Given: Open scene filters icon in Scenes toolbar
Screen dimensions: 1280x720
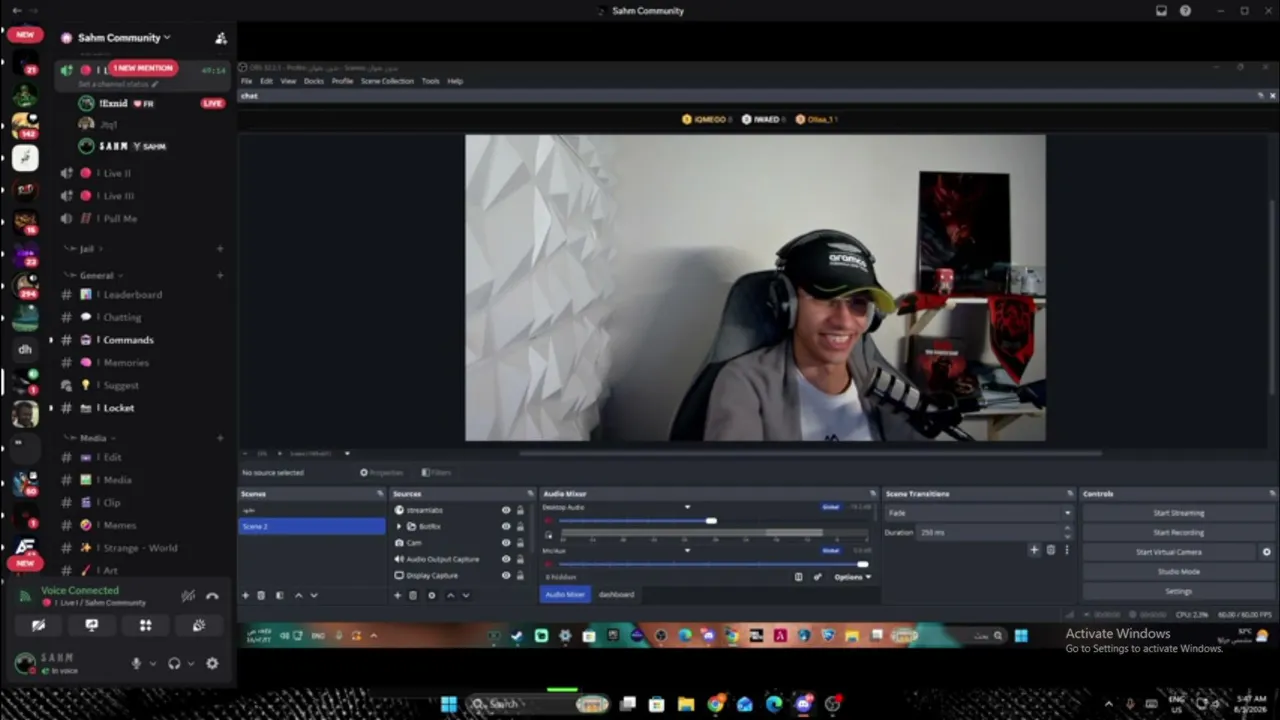Looking at the screenshot, I should (x=279, y=595).
